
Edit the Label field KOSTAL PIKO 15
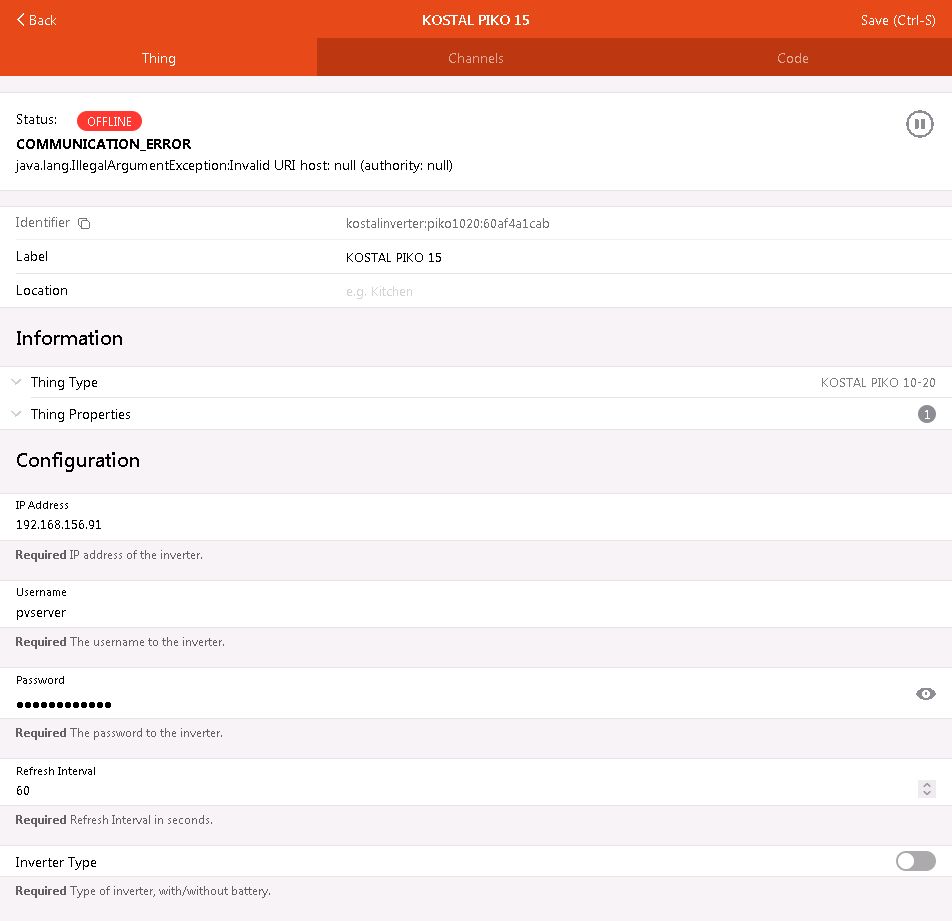[641, 257]
